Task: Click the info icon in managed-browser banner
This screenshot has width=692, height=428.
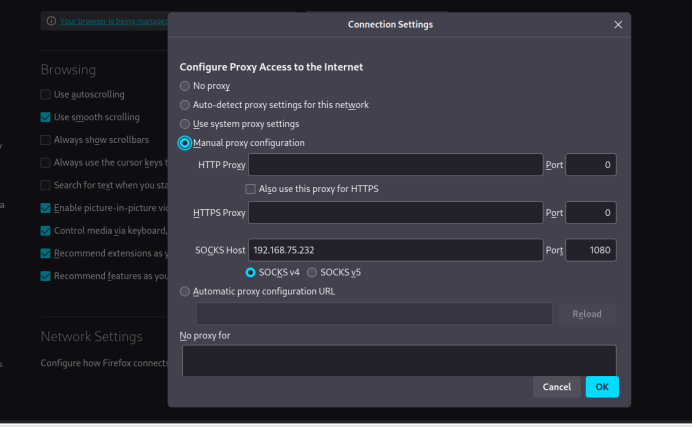Action: coord(51,20)
